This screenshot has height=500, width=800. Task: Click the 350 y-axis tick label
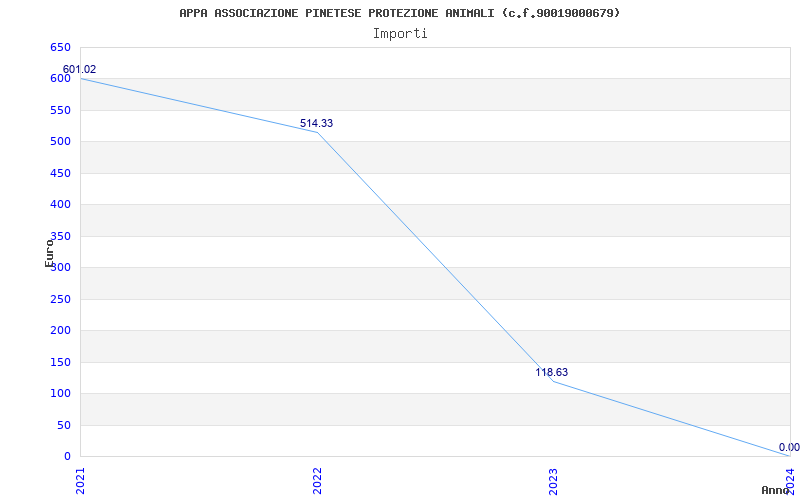coord(60,236)
